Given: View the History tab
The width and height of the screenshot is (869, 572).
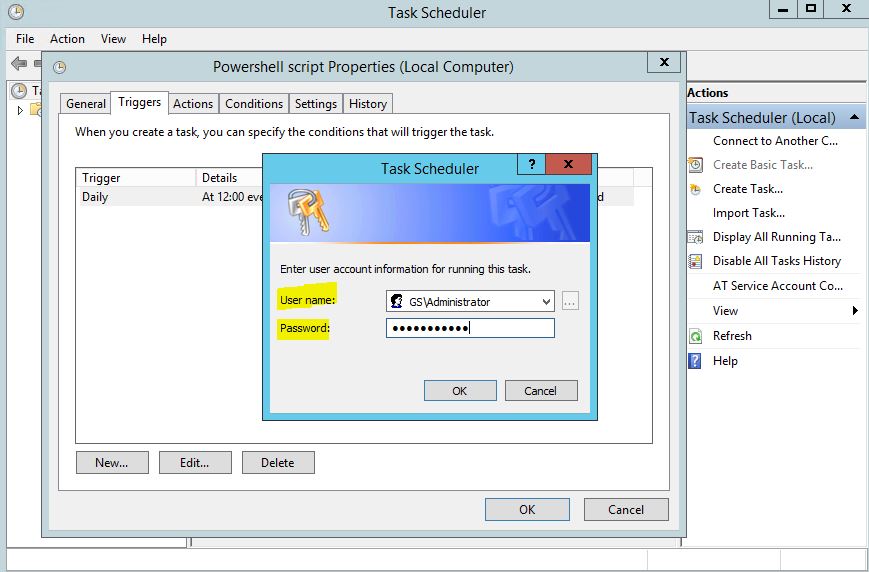Looking at the screenshot, I should point(368,104).
